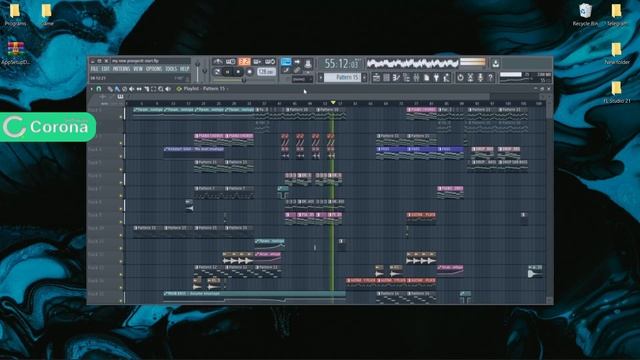Viewport: 640px width, 360px height.
Task: Open the main snap selector dropdown
Action: point(302,79)
